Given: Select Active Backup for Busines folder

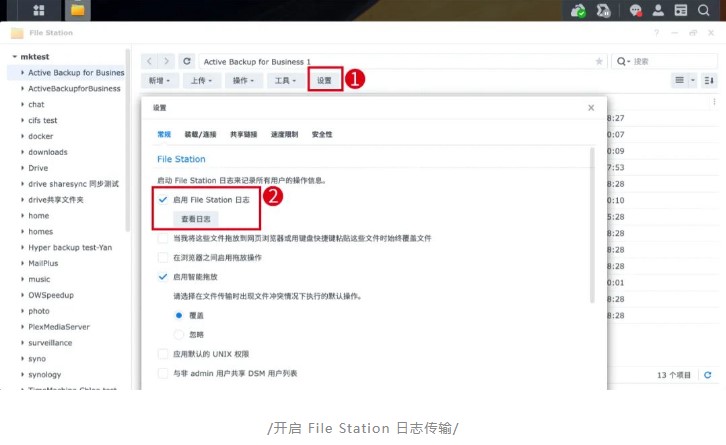Looking at the screenshot, I should point(76,73).
